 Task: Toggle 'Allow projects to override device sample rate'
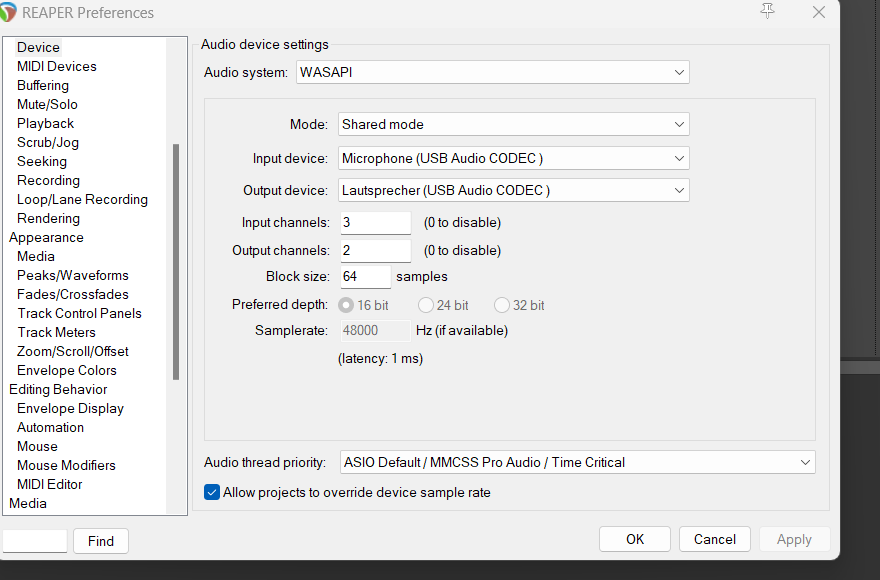212,492
